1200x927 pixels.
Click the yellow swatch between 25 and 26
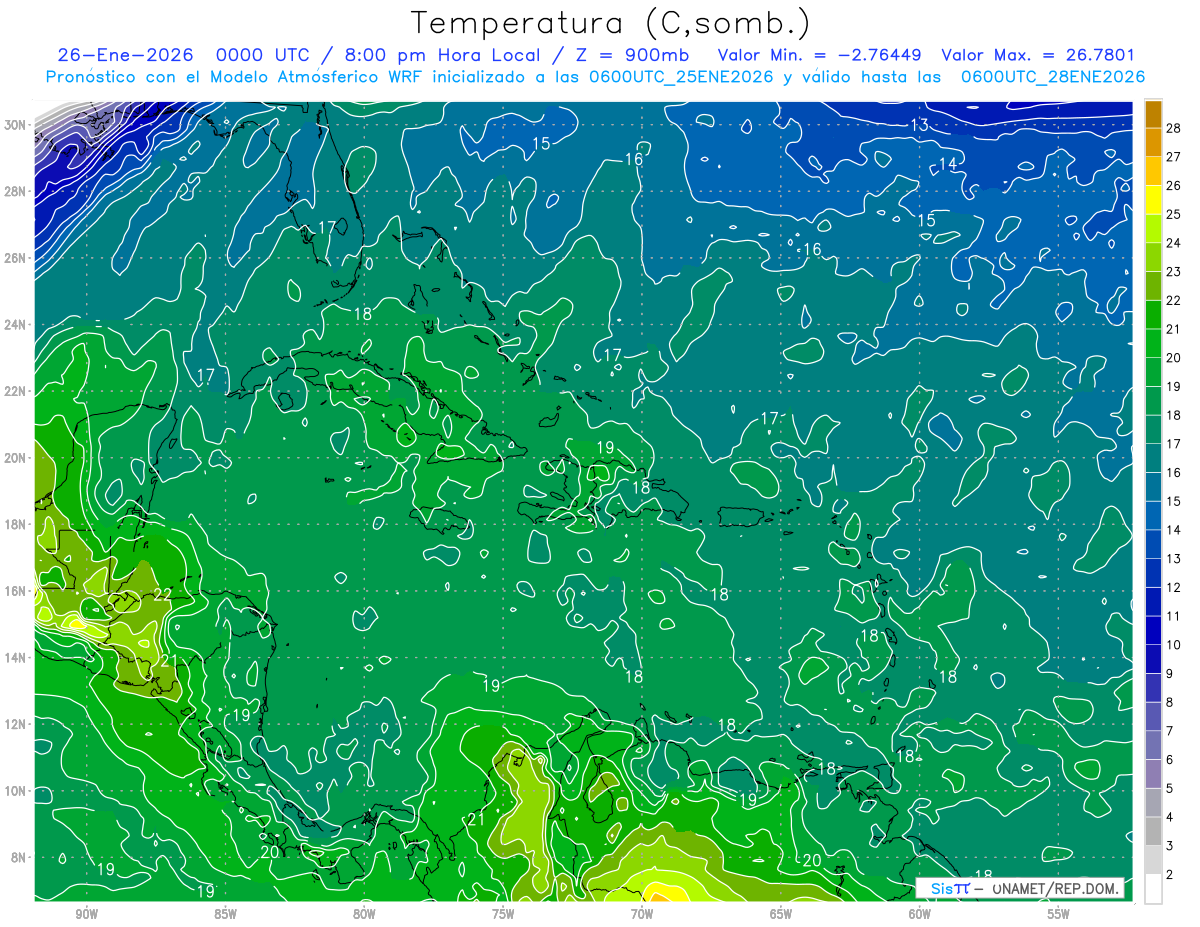(x=1153, y=200)
